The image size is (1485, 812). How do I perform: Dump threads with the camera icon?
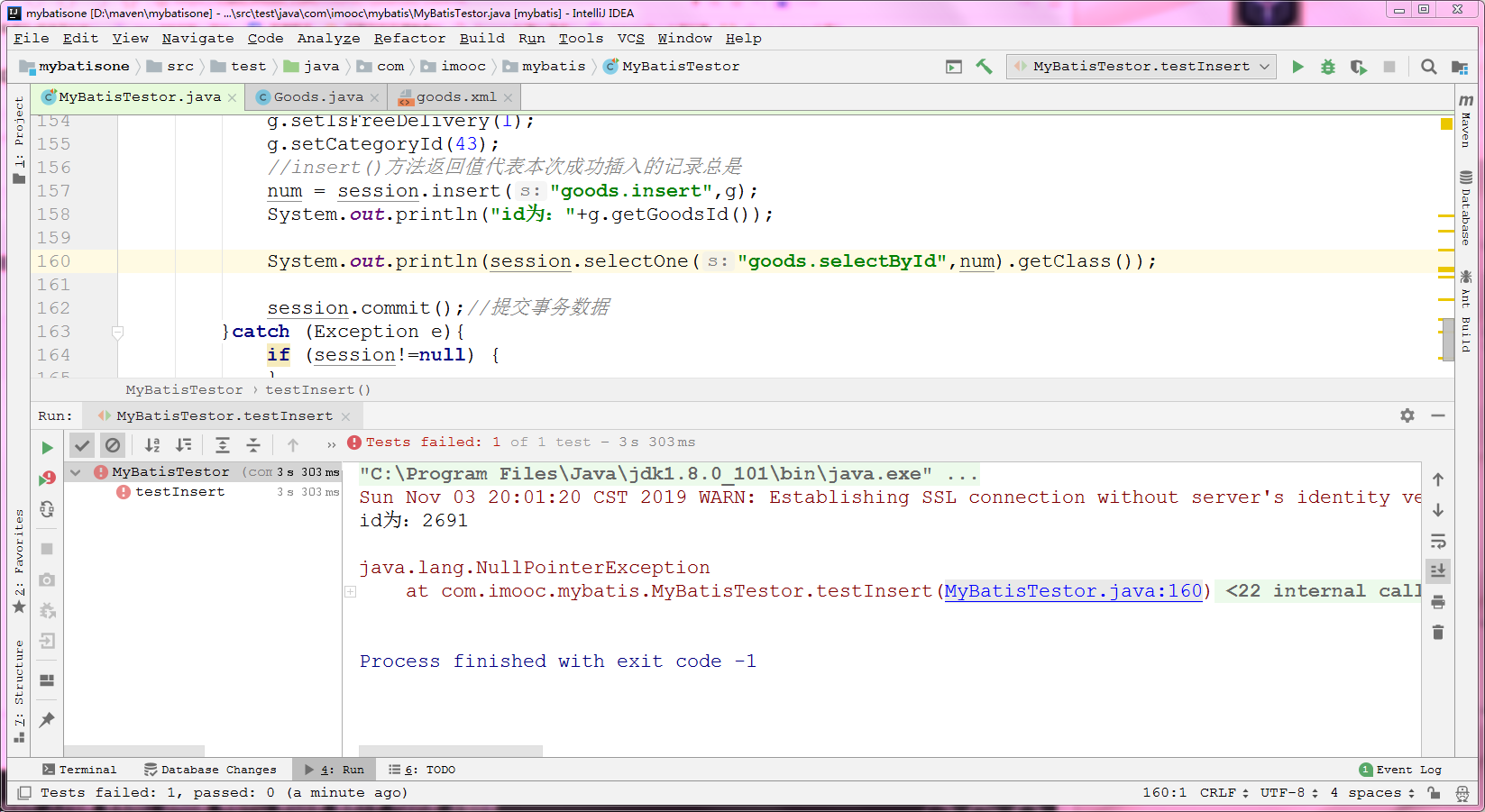point(48,579)
